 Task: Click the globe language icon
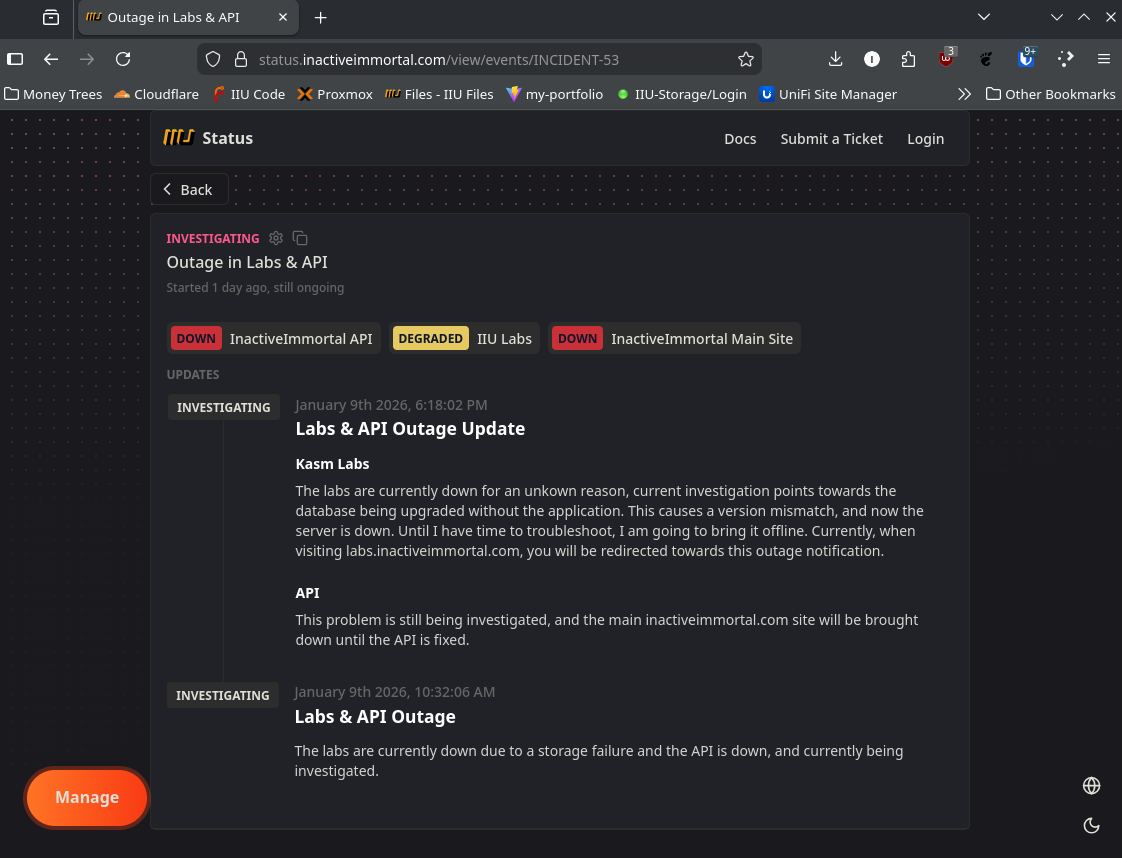point(1092,786)
